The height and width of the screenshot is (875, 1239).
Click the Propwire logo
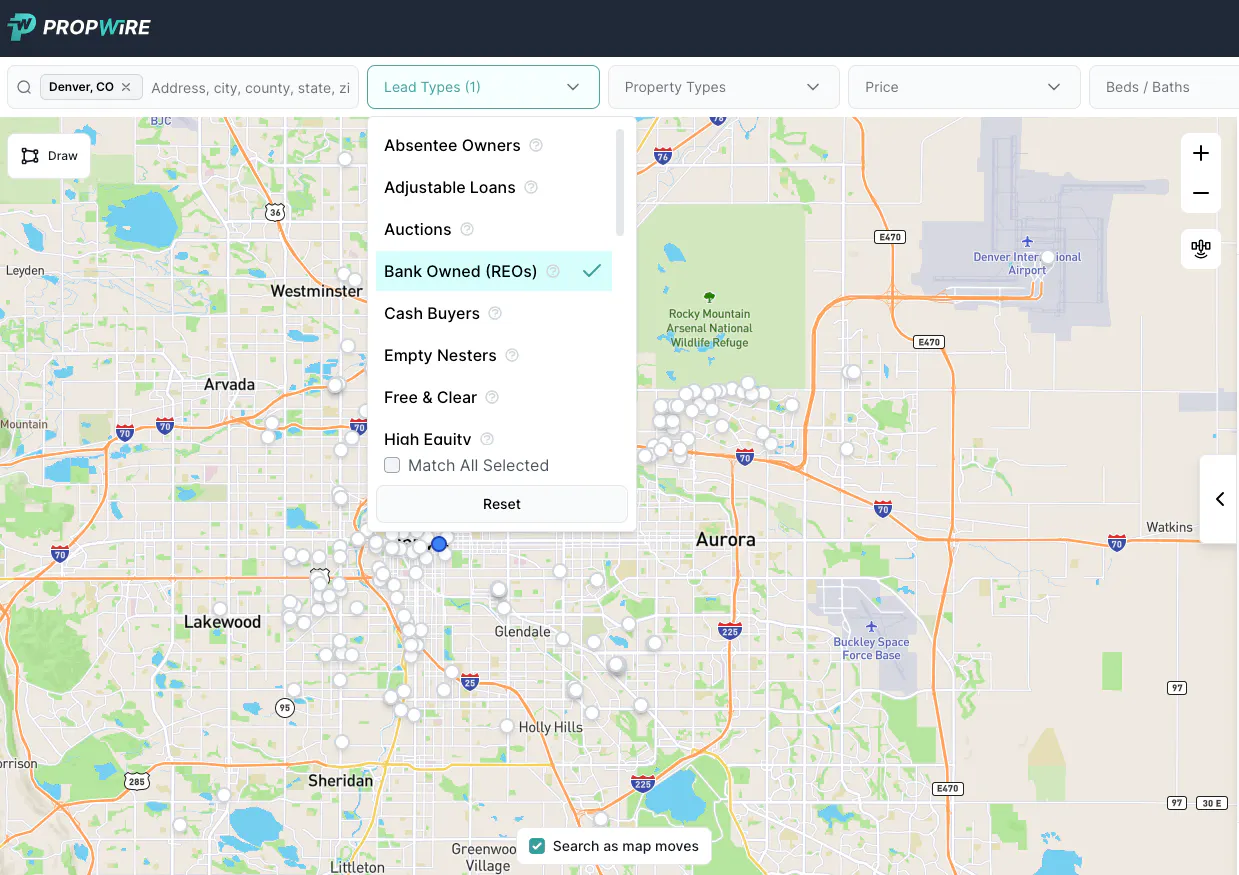79,27
